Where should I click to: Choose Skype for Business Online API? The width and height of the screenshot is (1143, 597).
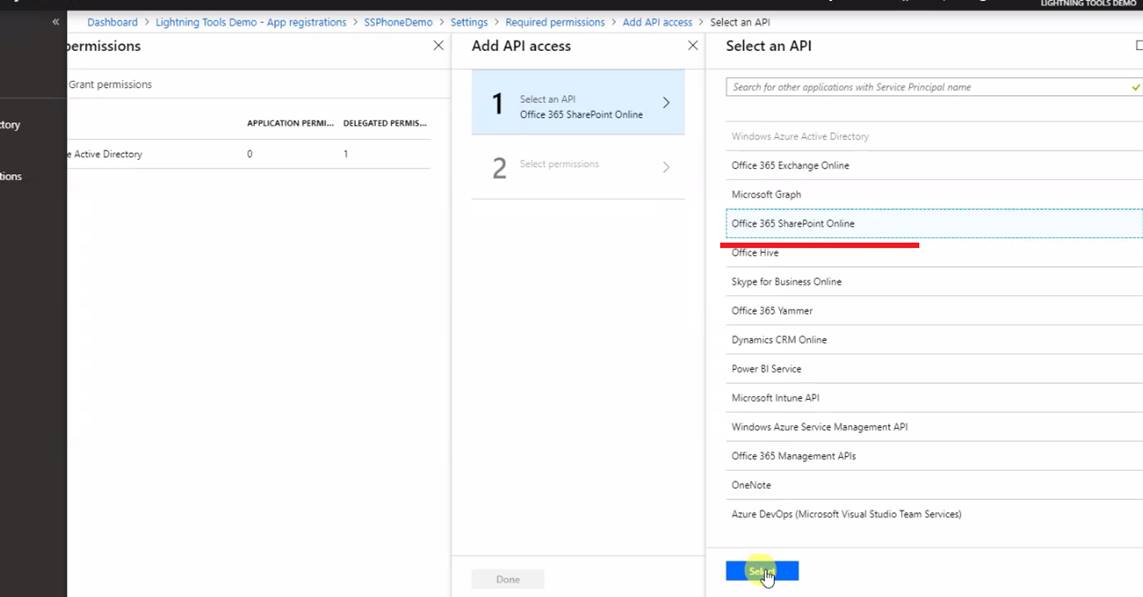pos(935,281)
